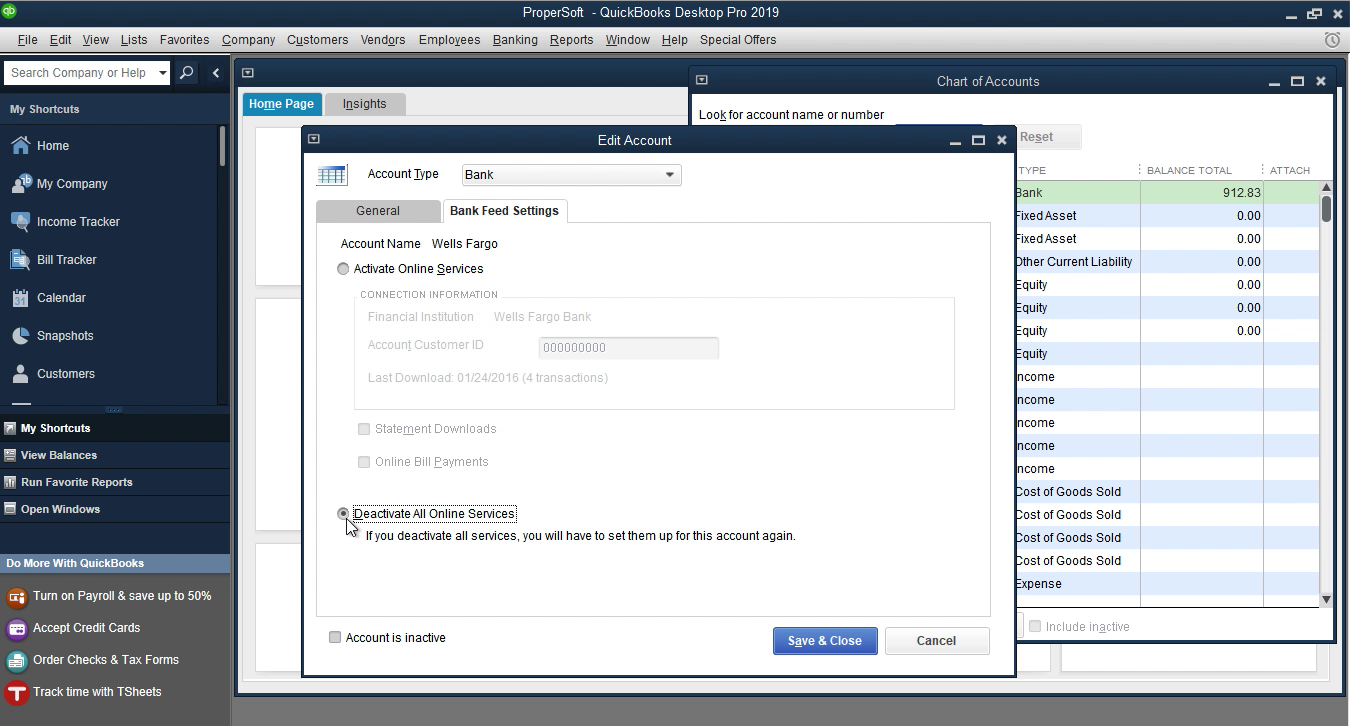This screenshot has height=726, width=1350.
Task: Click Order Checks & Tax Forms icon
Action: [x=16, y=661]
